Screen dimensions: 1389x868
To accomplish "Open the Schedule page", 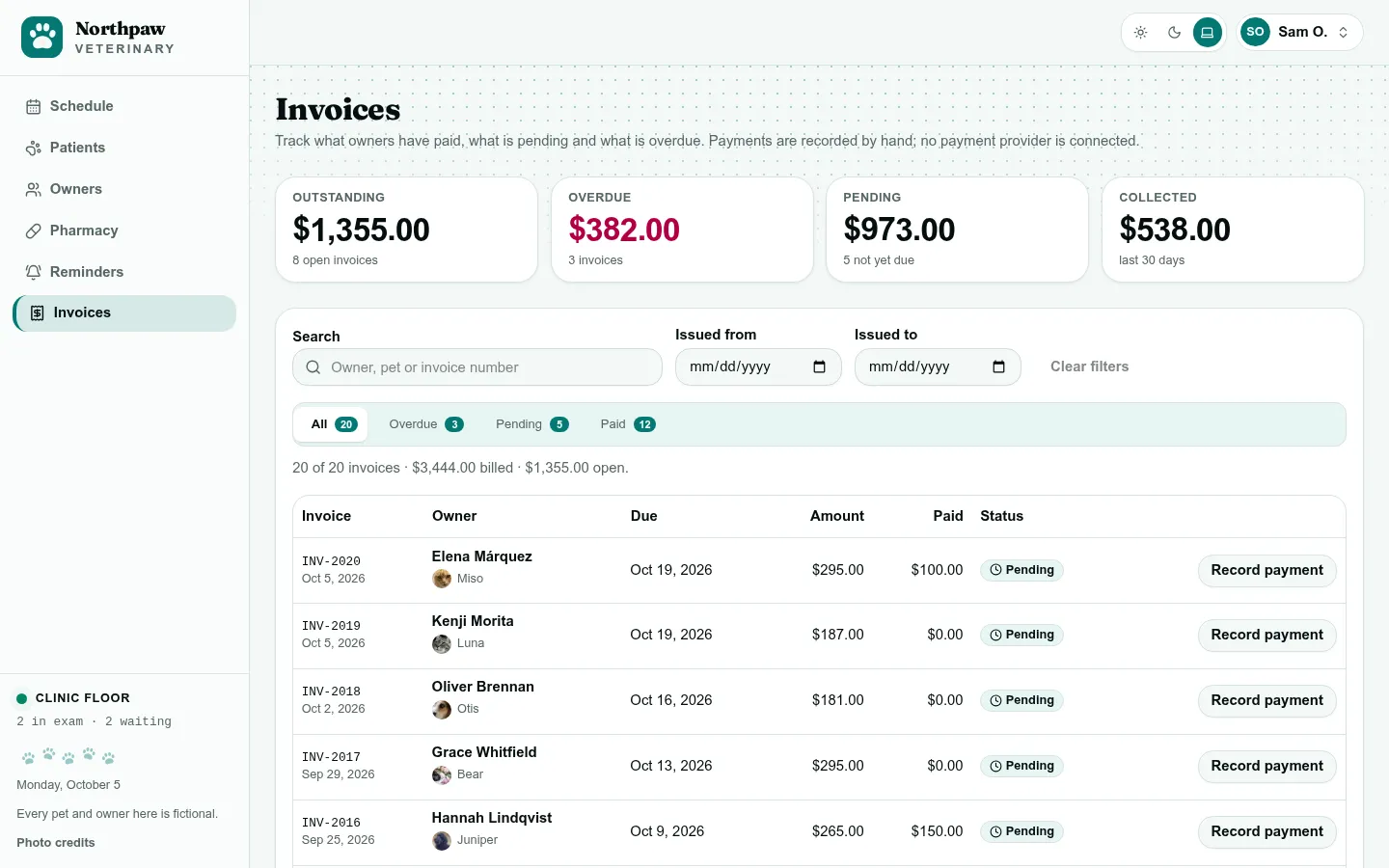I will click(x=124, y=106).
